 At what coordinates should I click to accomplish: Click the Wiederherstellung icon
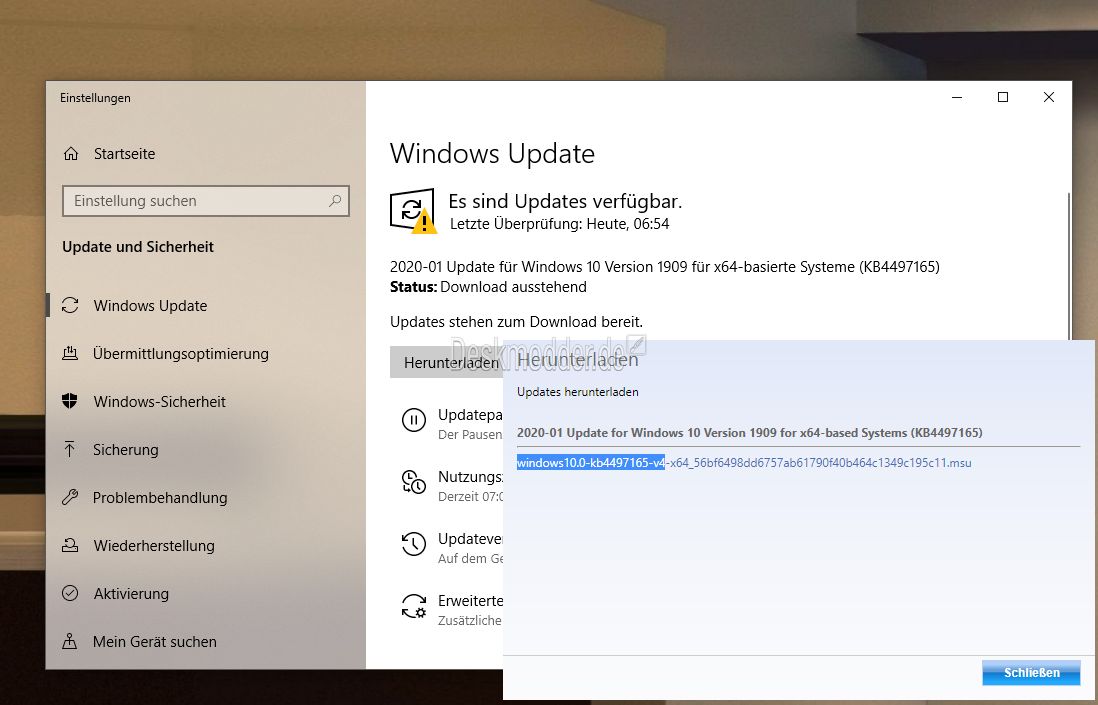coord(70,545)
